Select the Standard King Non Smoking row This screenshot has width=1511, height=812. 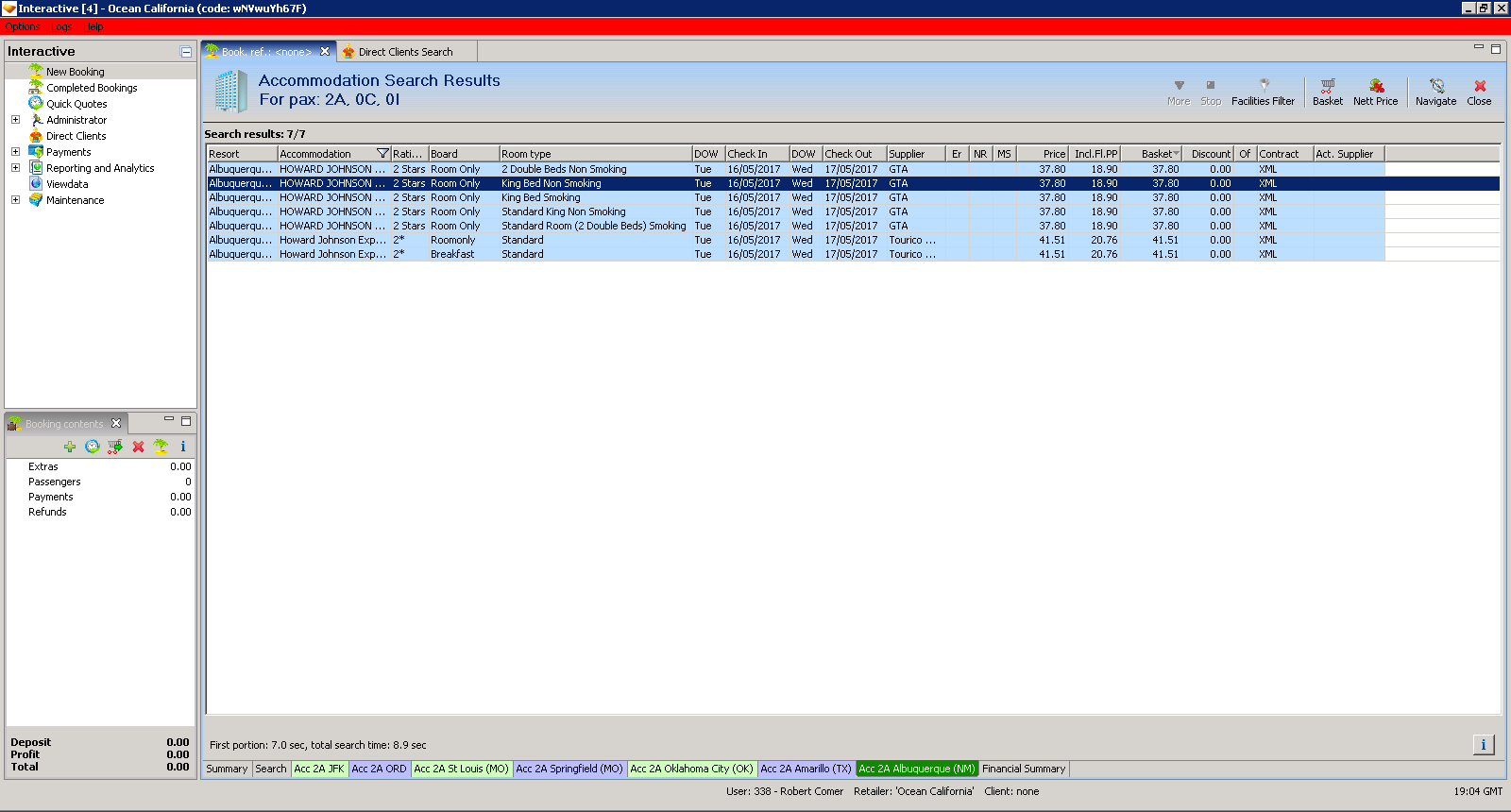563,211
